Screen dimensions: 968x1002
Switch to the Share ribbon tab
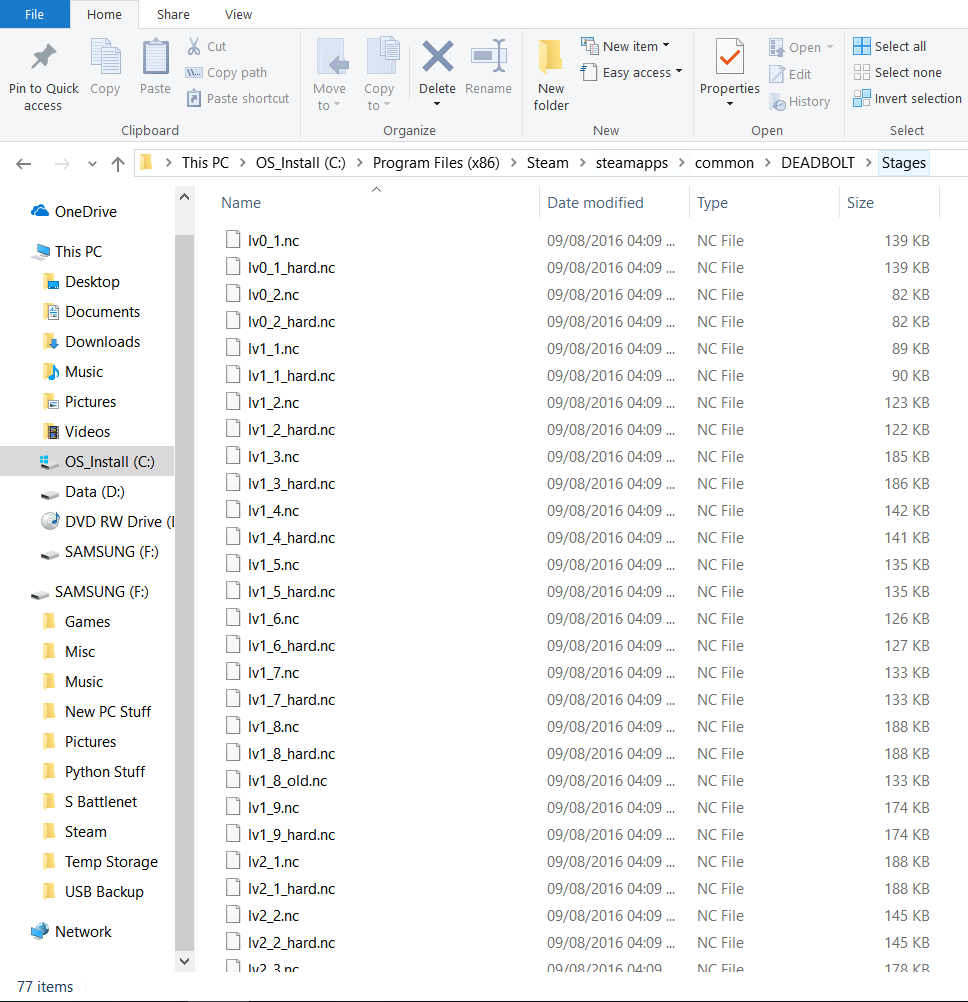pos(173,14)
